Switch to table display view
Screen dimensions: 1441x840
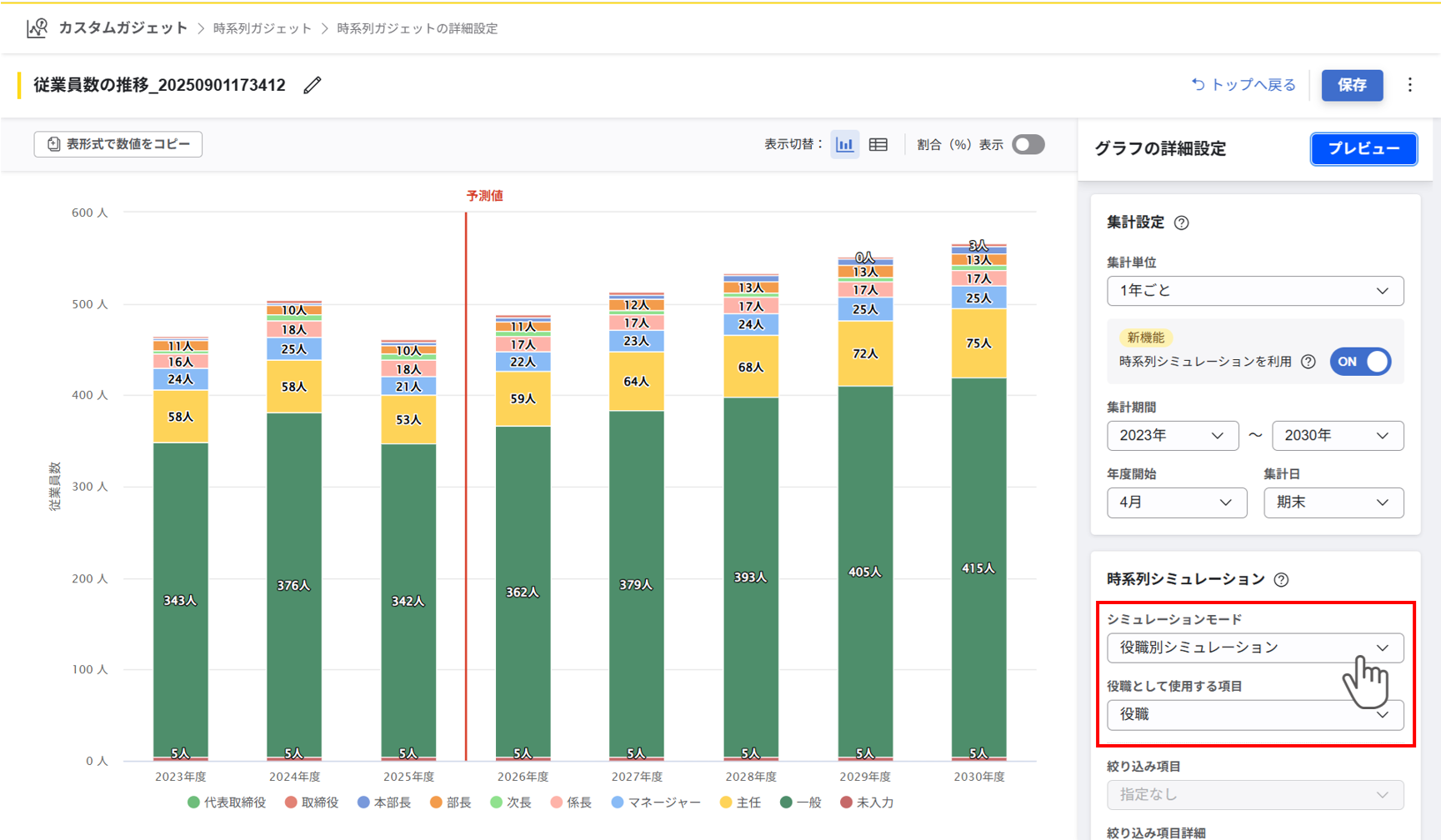pos(878,144)
